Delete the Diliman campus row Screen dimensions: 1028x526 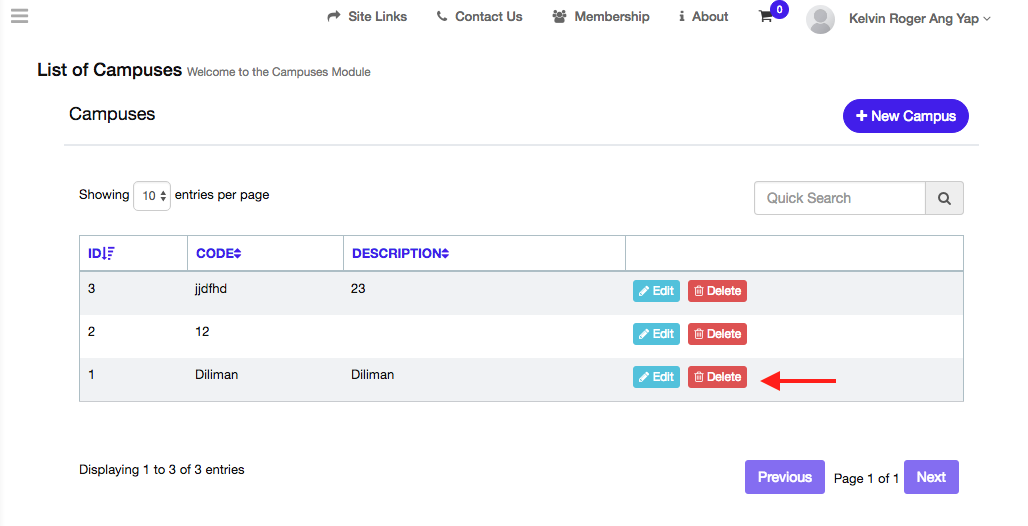(717, 377)
